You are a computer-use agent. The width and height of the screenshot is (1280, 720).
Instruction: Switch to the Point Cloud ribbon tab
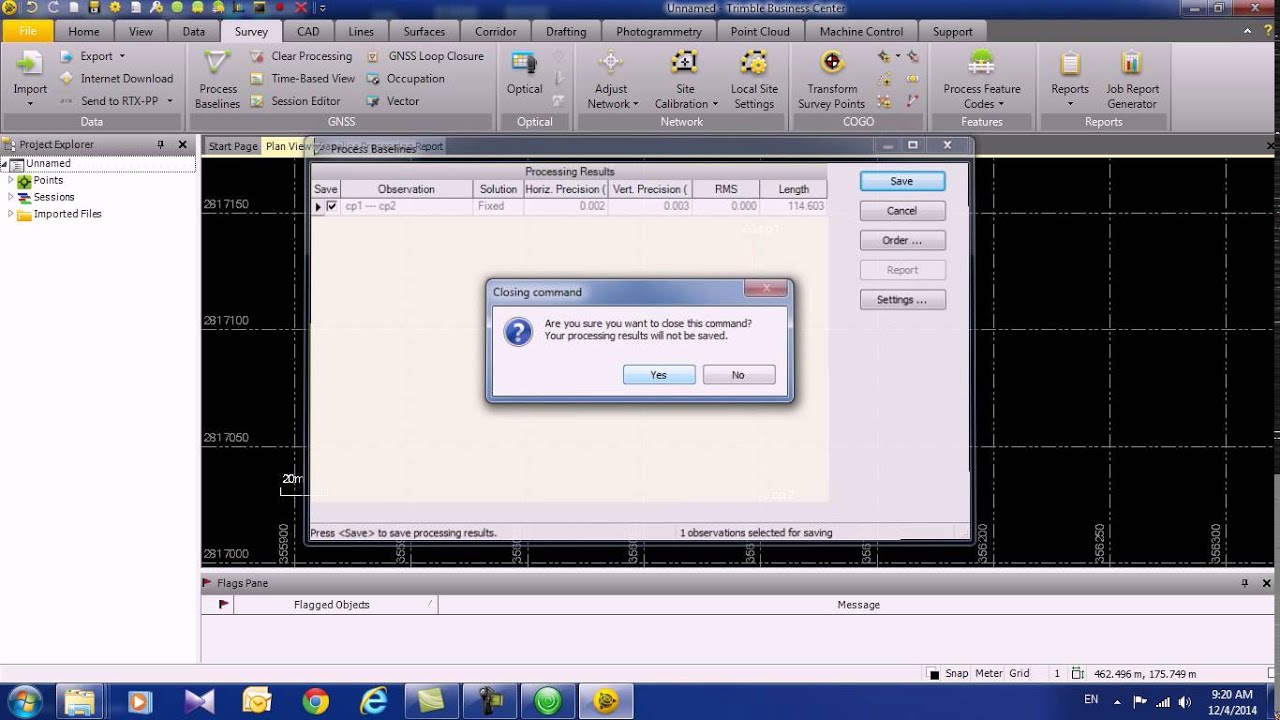(760, 31)
